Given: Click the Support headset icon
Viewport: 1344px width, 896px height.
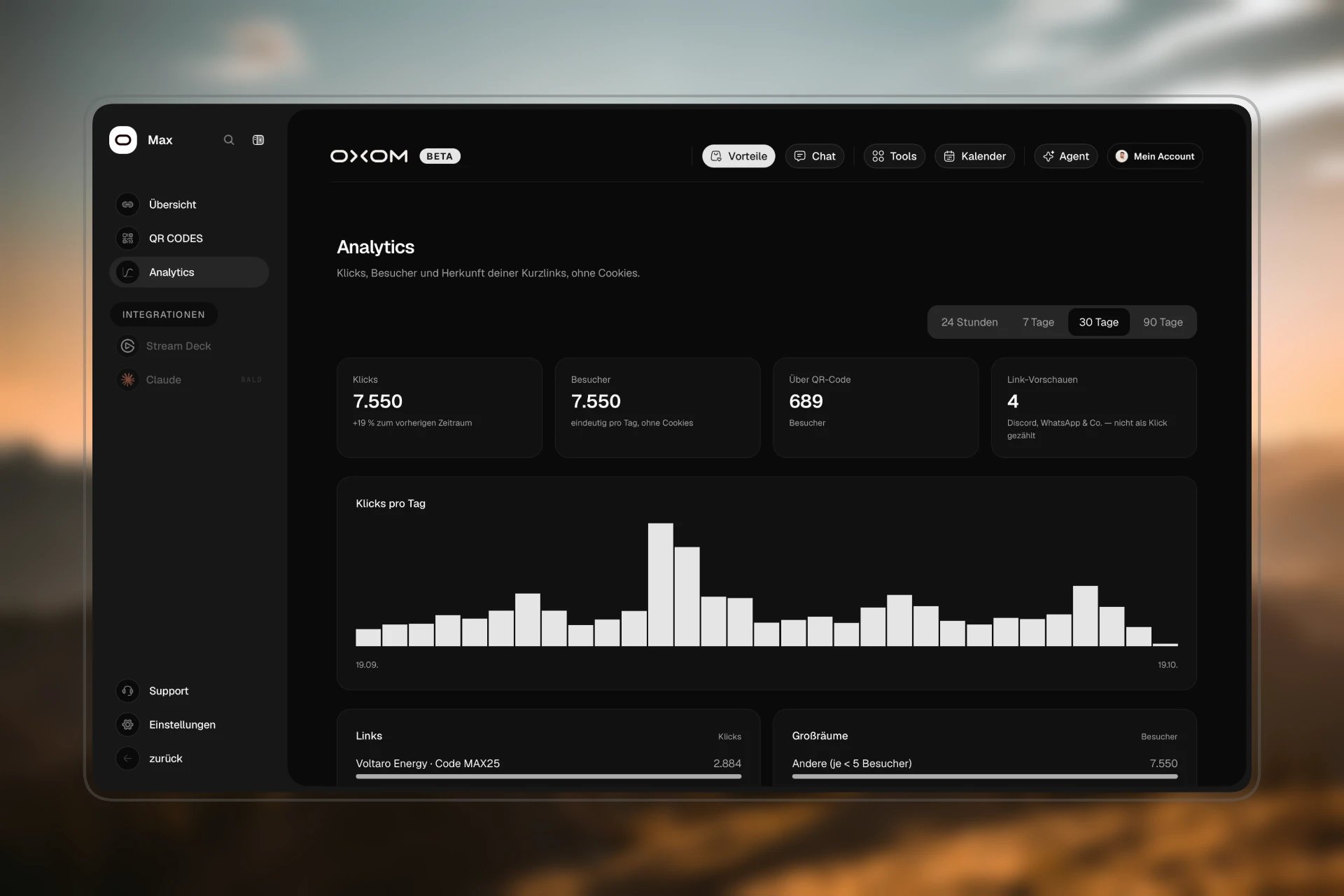Looking at the screenshot, I should (x=127, y=691).
